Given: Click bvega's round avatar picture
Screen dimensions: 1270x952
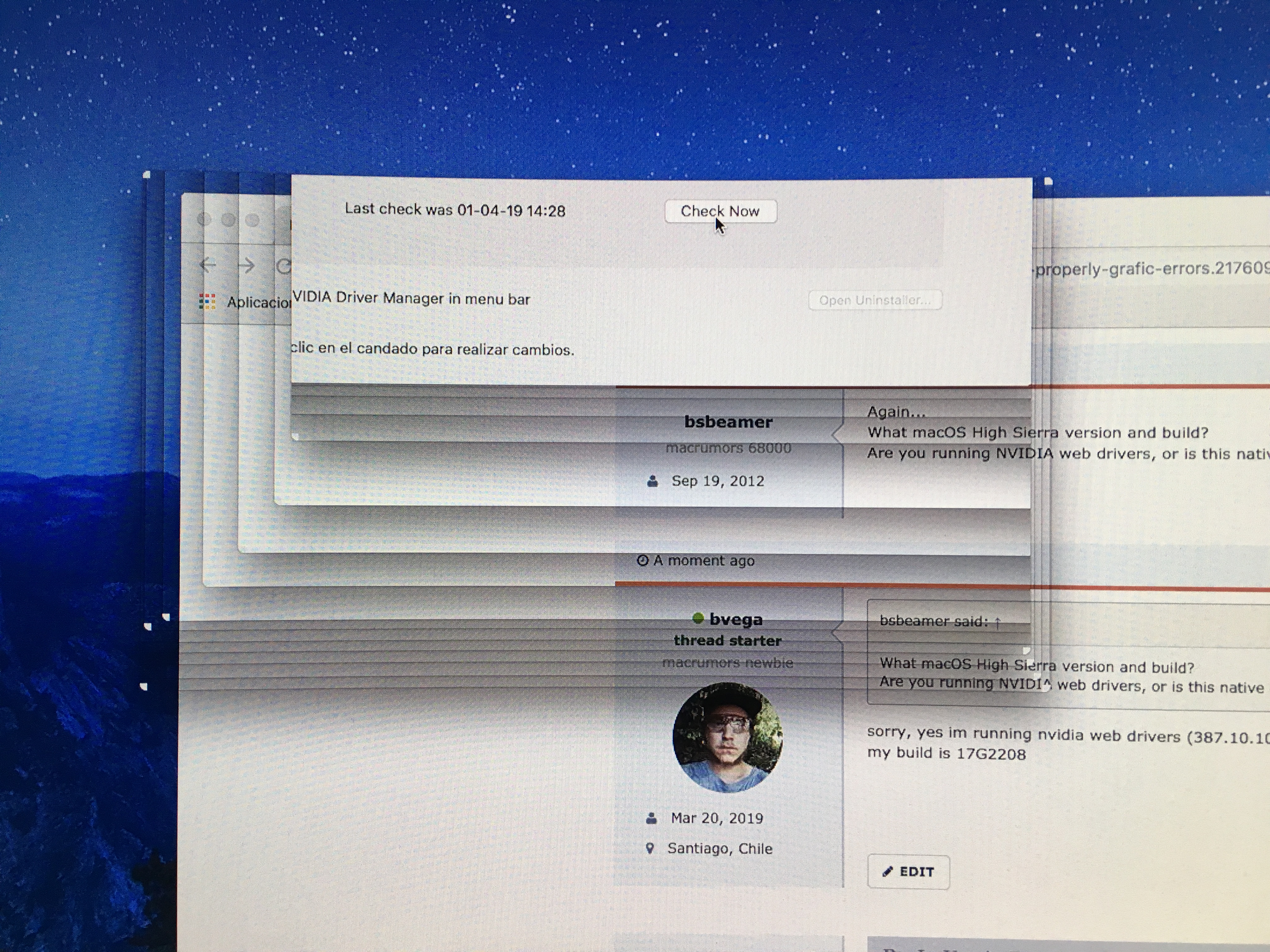Looking at the screenshot, I should [x=727, y=737].
